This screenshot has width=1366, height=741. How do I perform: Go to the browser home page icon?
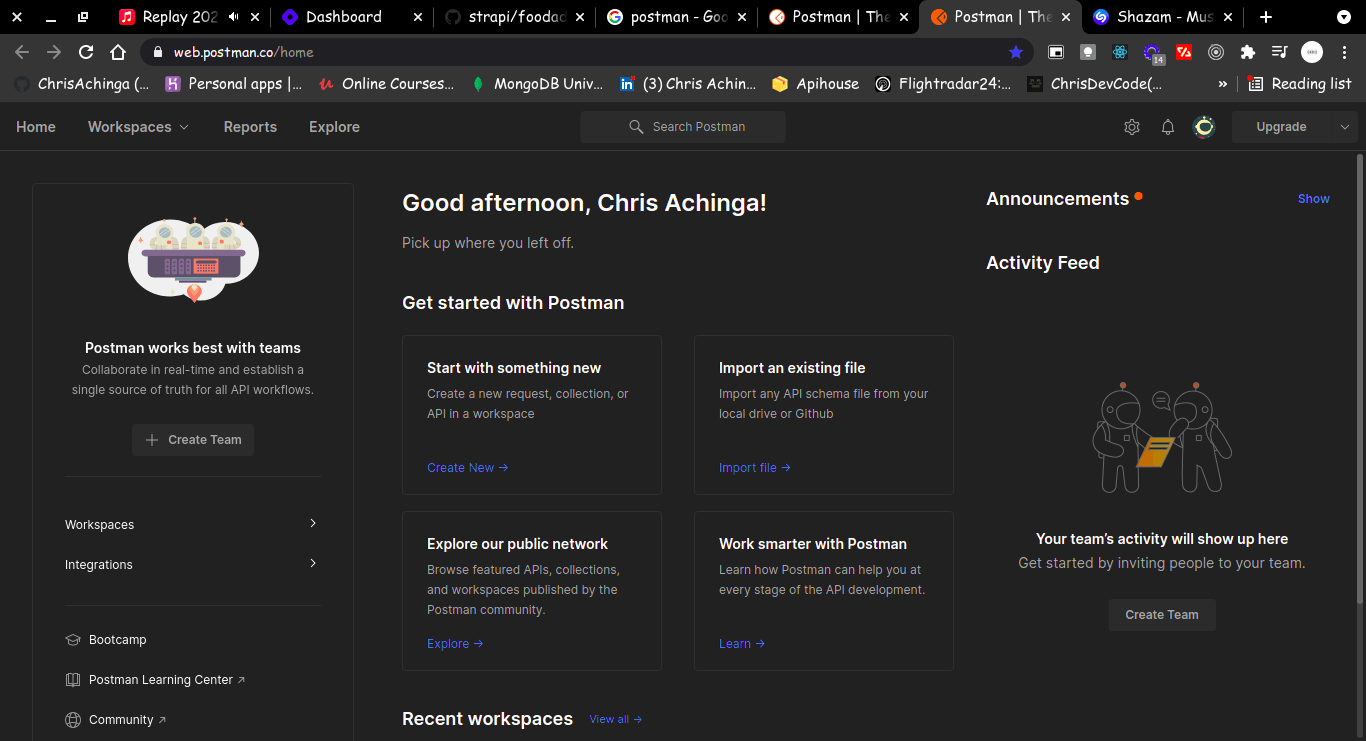click(x=118, y=52)
